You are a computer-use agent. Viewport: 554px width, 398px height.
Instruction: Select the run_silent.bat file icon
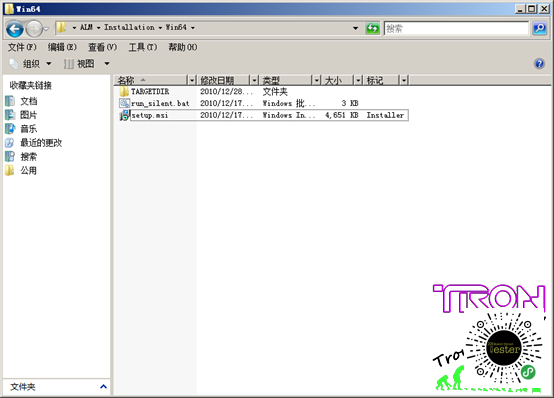pos(124,103)
